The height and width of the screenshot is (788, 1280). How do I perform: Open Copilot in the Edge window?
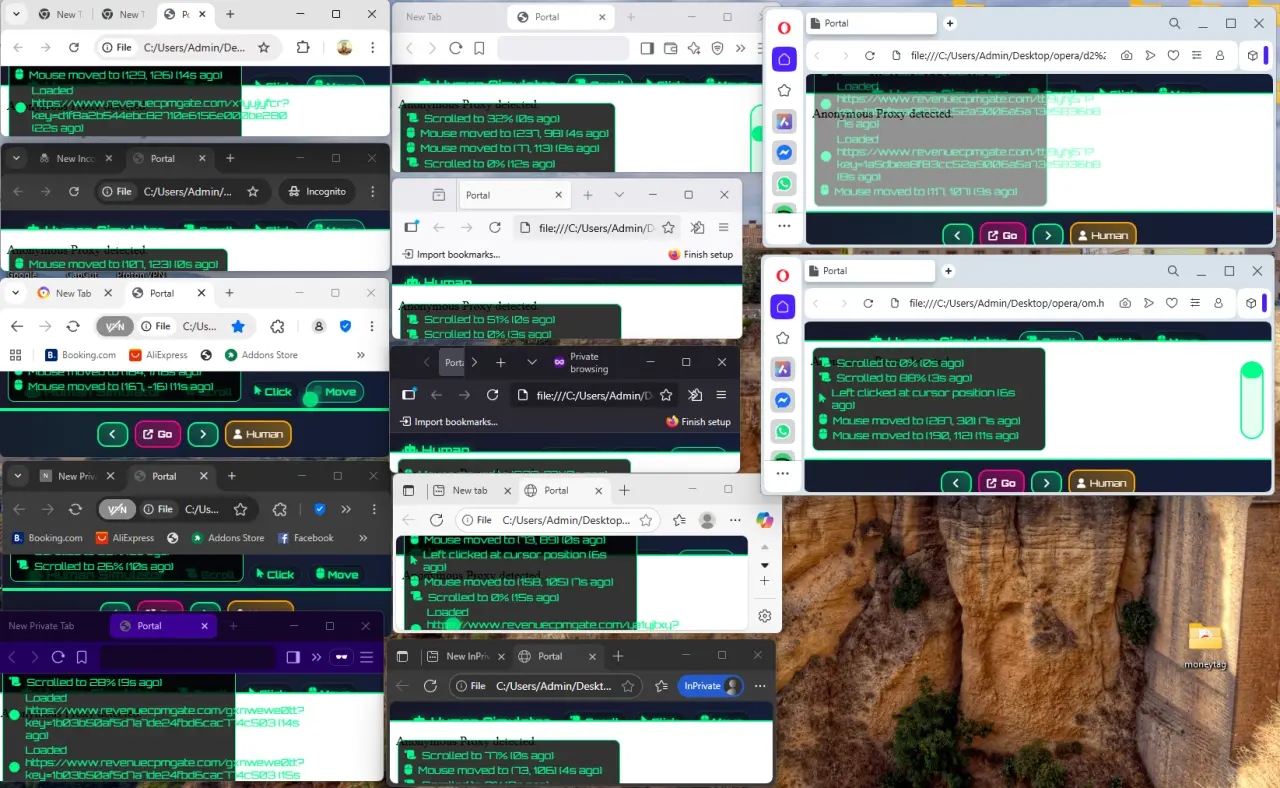click(765, 520)
